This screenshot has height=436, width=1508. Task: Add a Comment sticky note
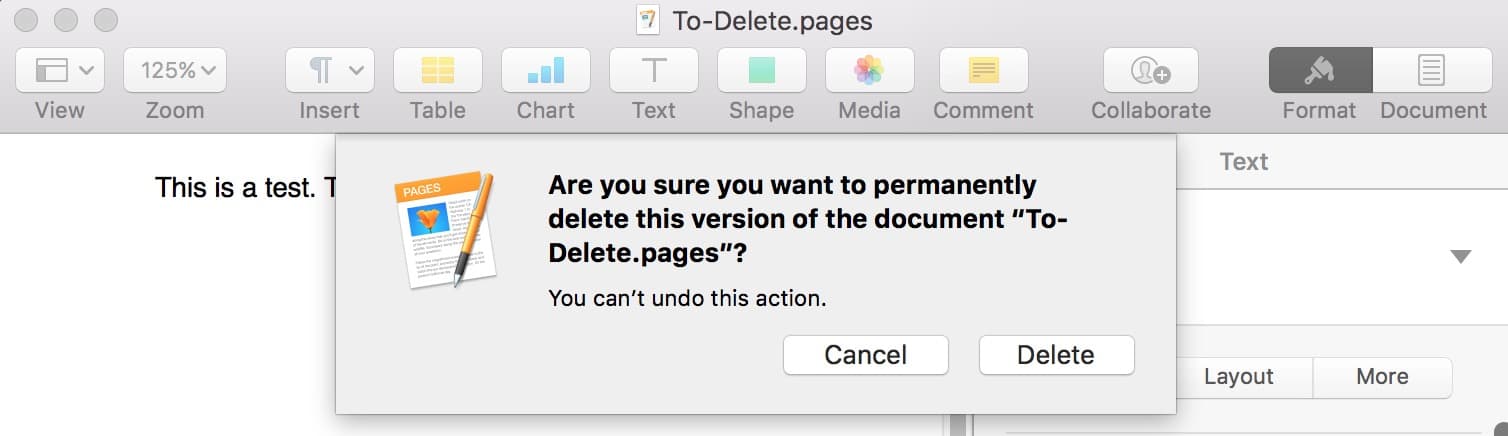983,70
